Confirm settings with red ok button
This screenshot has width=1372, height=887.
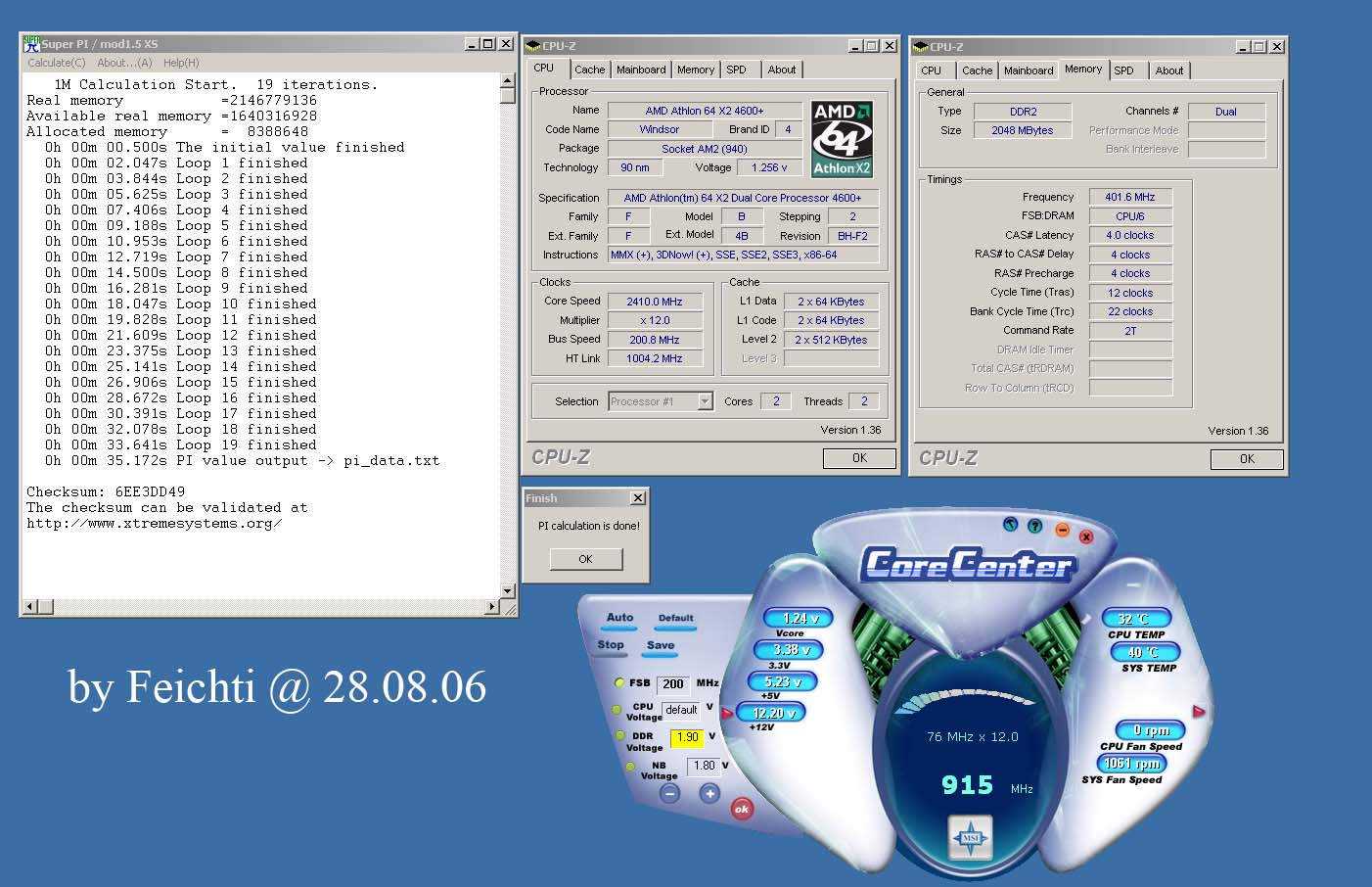pos(742,809)
